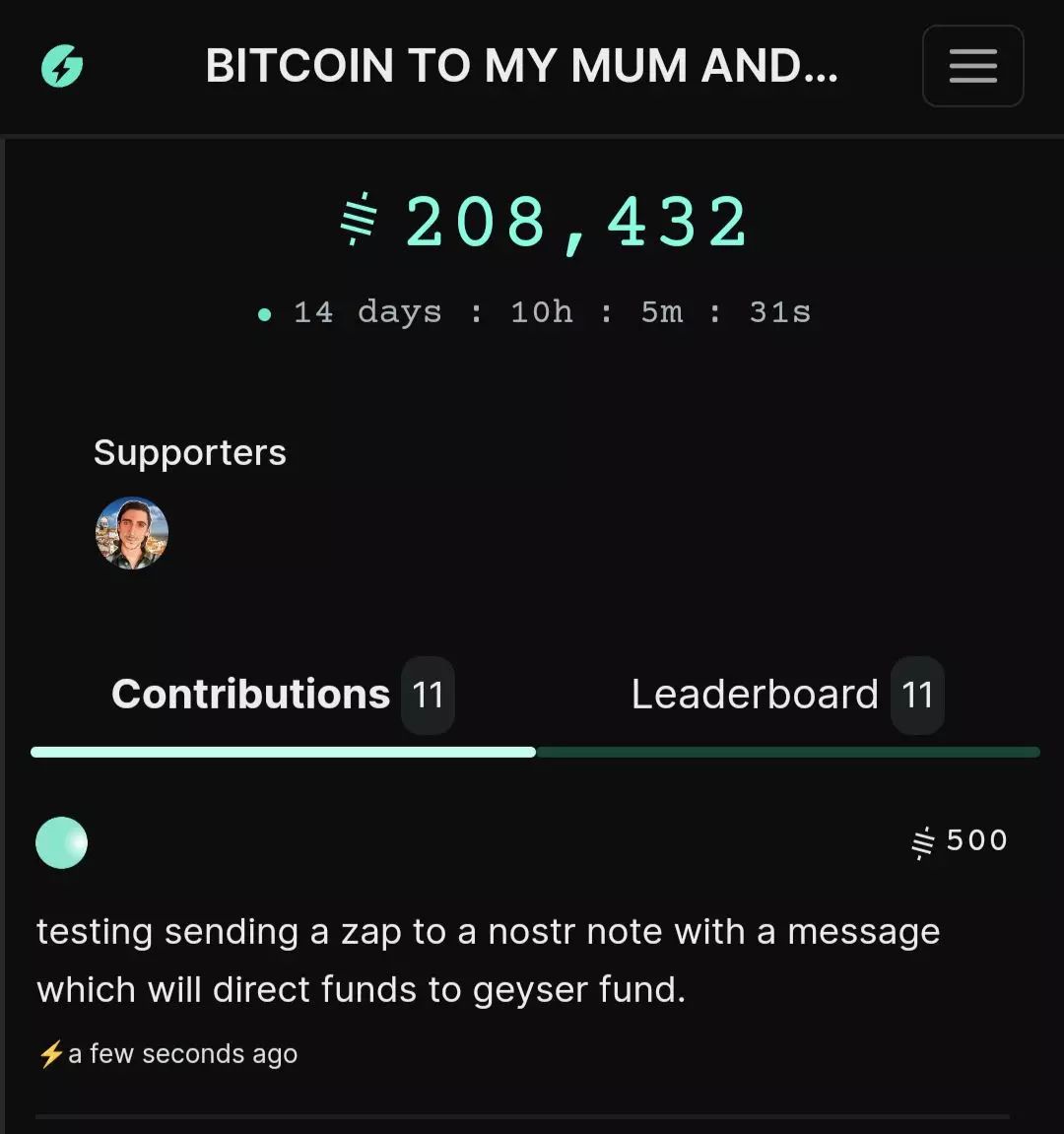
Task: Click the contributor's green circle avatar
Action: coord(62,842)
